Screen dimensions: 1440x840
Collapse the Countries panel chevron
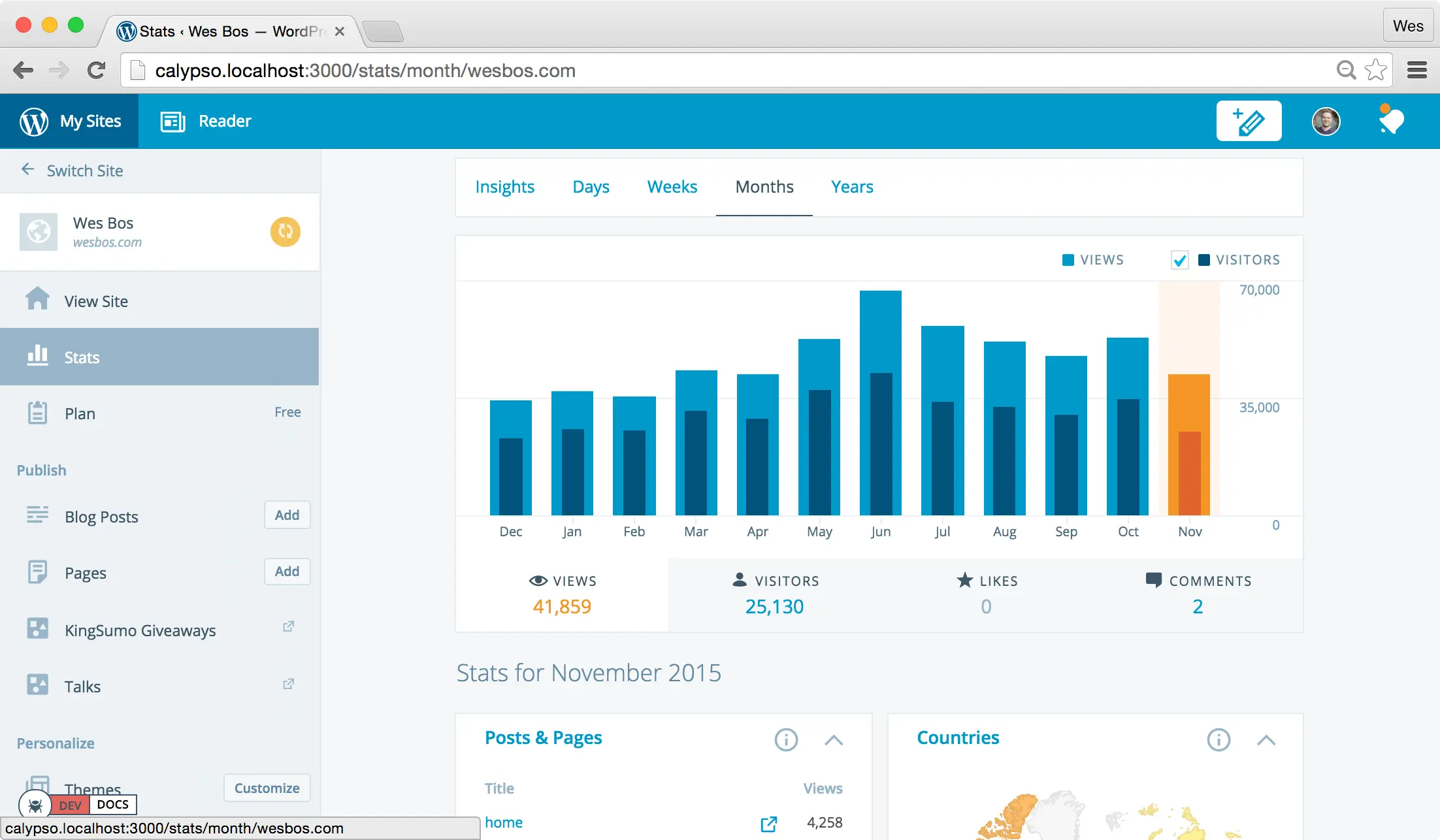[x=1266, y=739]
